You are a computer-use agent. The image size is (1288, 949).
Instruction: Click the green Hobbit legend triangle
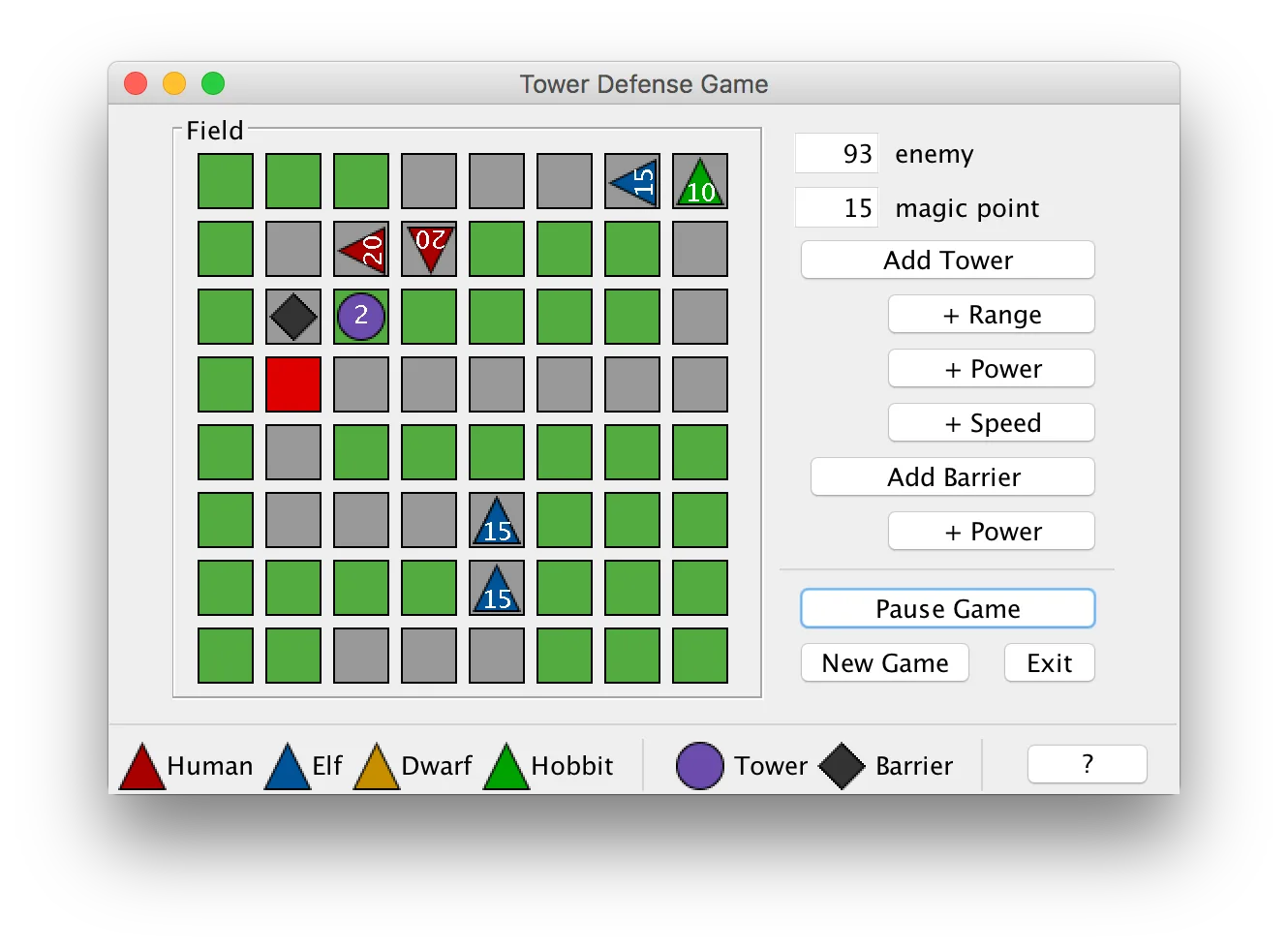506,767
